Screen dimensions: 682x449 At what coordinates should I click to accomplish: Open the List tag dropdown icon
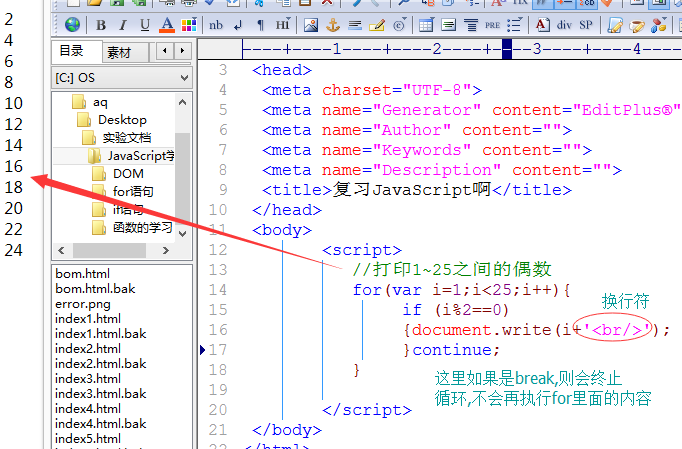514,25
